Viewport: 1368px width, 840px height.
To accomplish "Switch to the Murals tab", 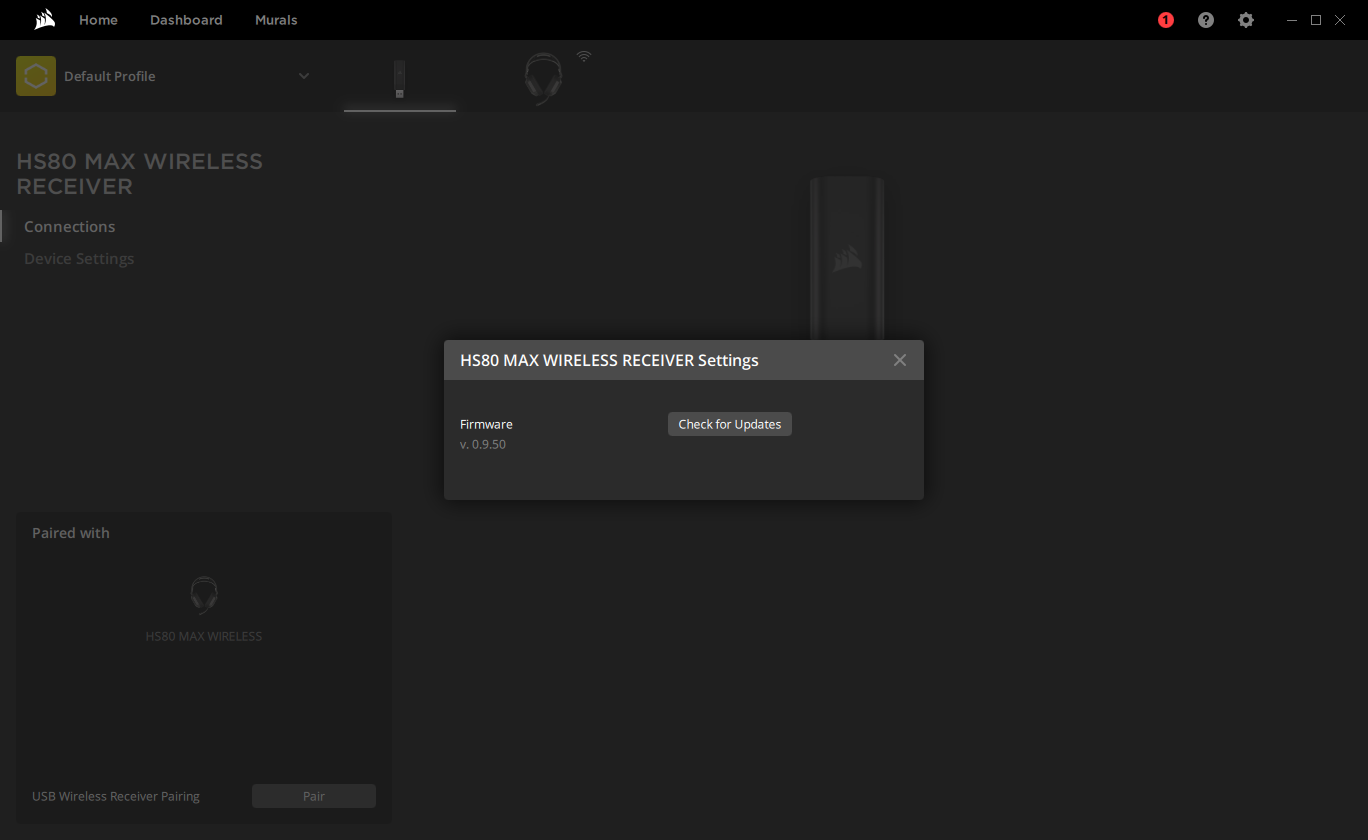I will (x=276, y=20).
